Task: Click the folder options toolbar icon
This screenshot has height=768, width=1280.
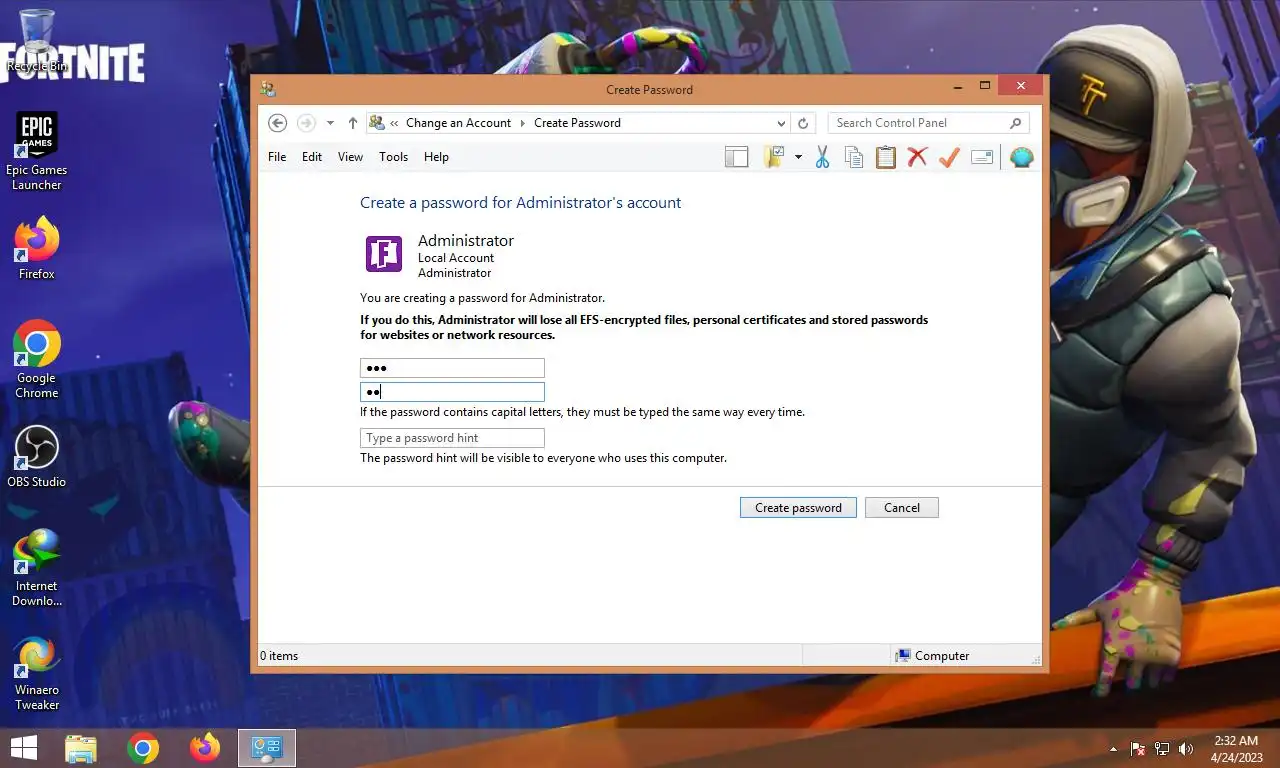Action: (773, 157)
